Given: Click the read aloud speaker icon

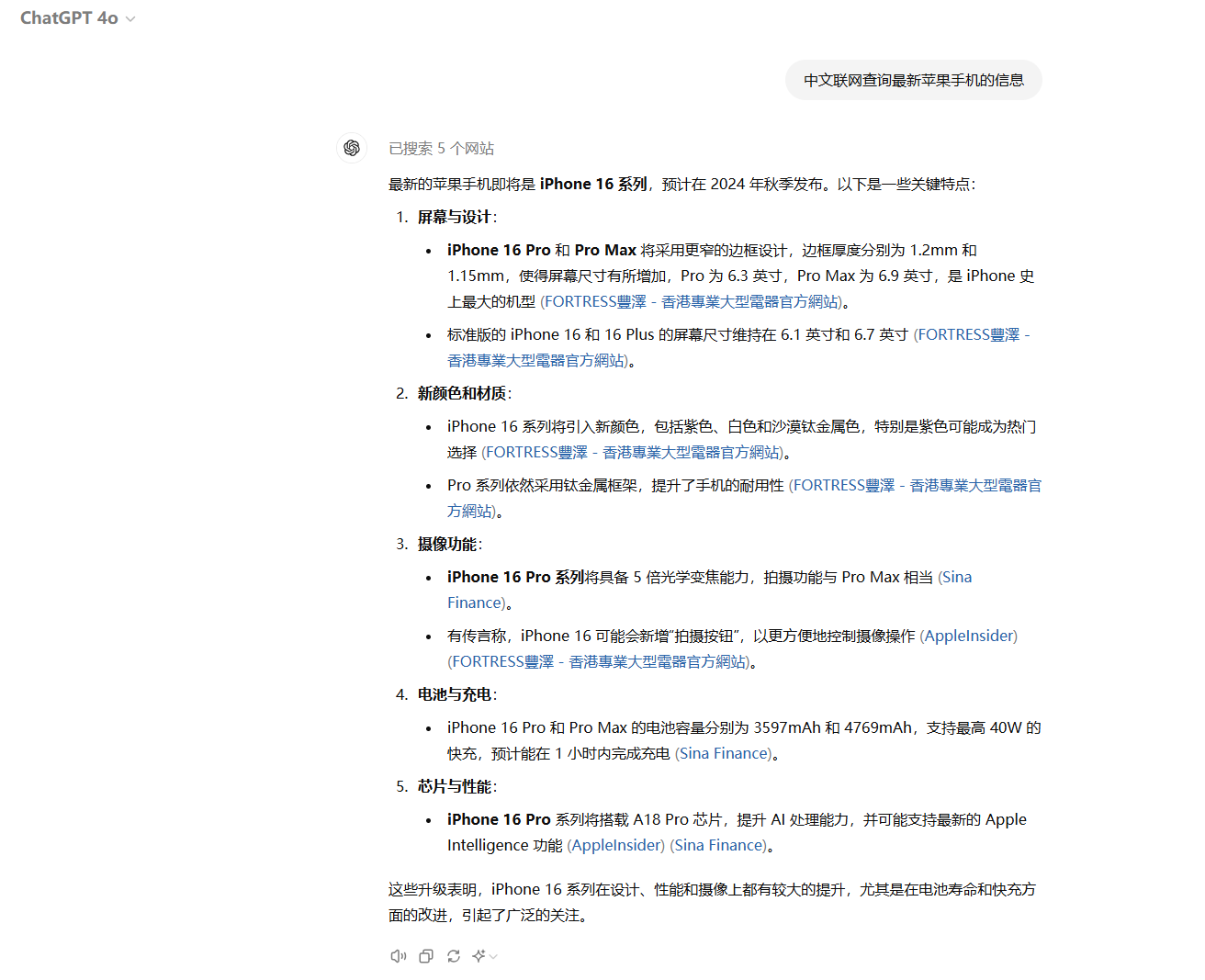Looking at the screenshot, I should pyautogui.click(x=398, y=955).
